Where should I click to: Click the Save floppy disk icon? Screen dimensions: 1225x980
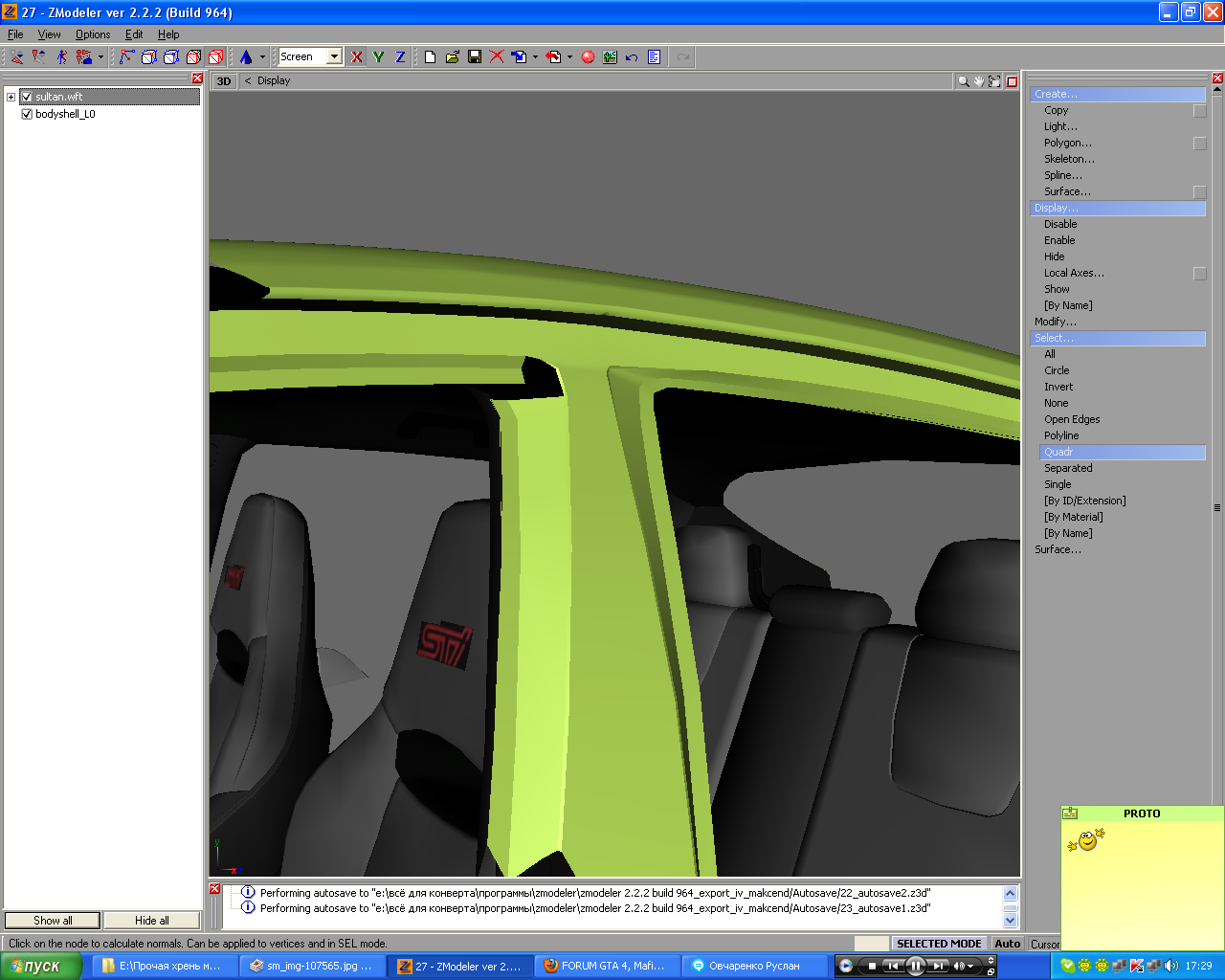click(x=475, y=57)
